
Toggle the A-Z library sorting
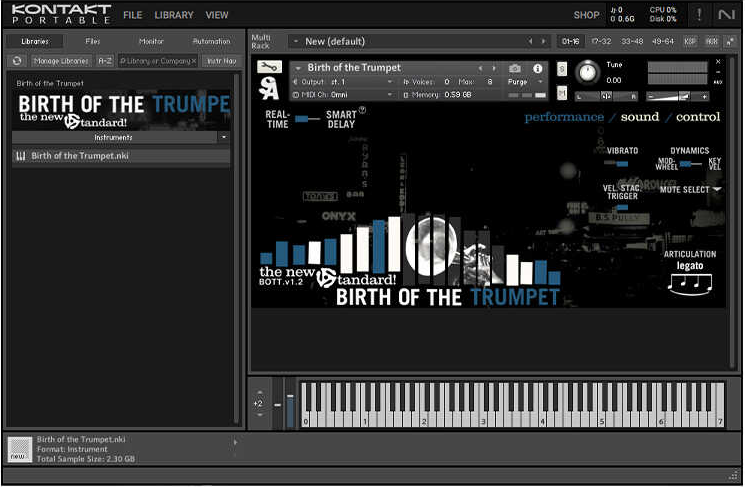pyautogui.click(x=105, y=61)
